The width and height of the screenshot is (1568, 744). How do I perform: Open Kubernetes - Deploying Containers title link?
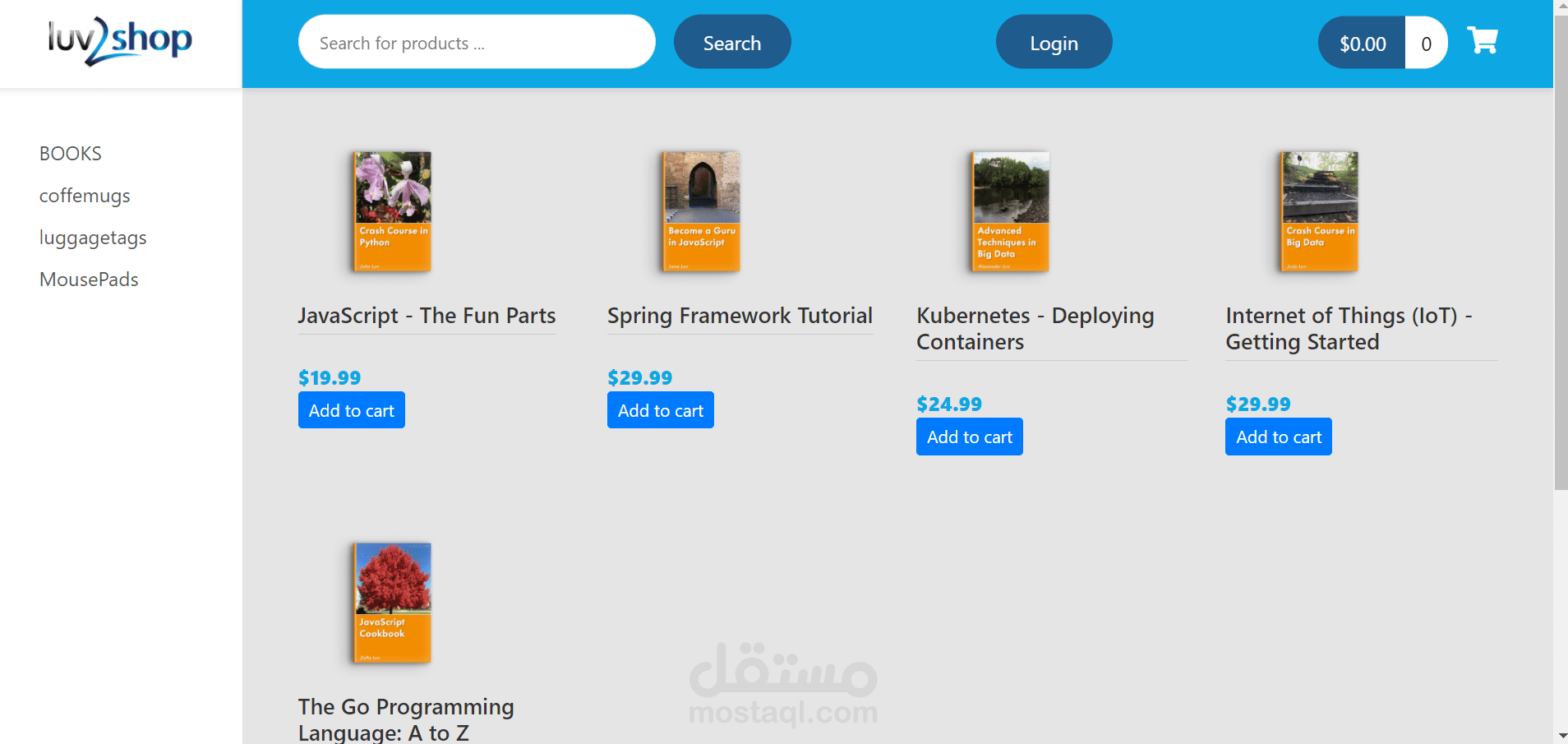click(x=1035, y=329)
